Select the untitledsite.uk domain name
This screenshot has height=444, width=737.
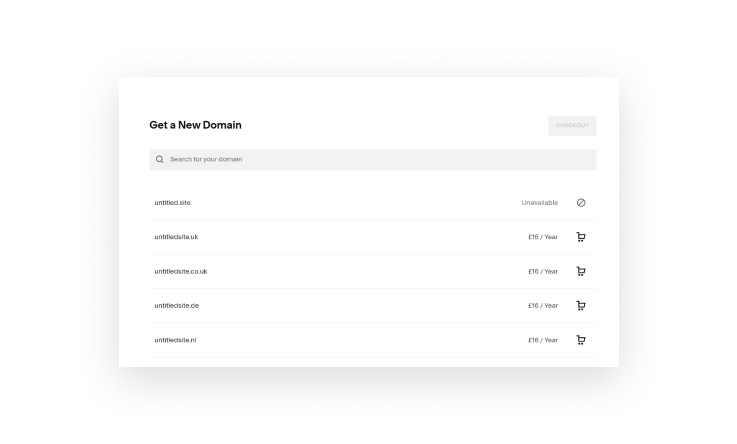pyautogui.click(x=176, y=237)
